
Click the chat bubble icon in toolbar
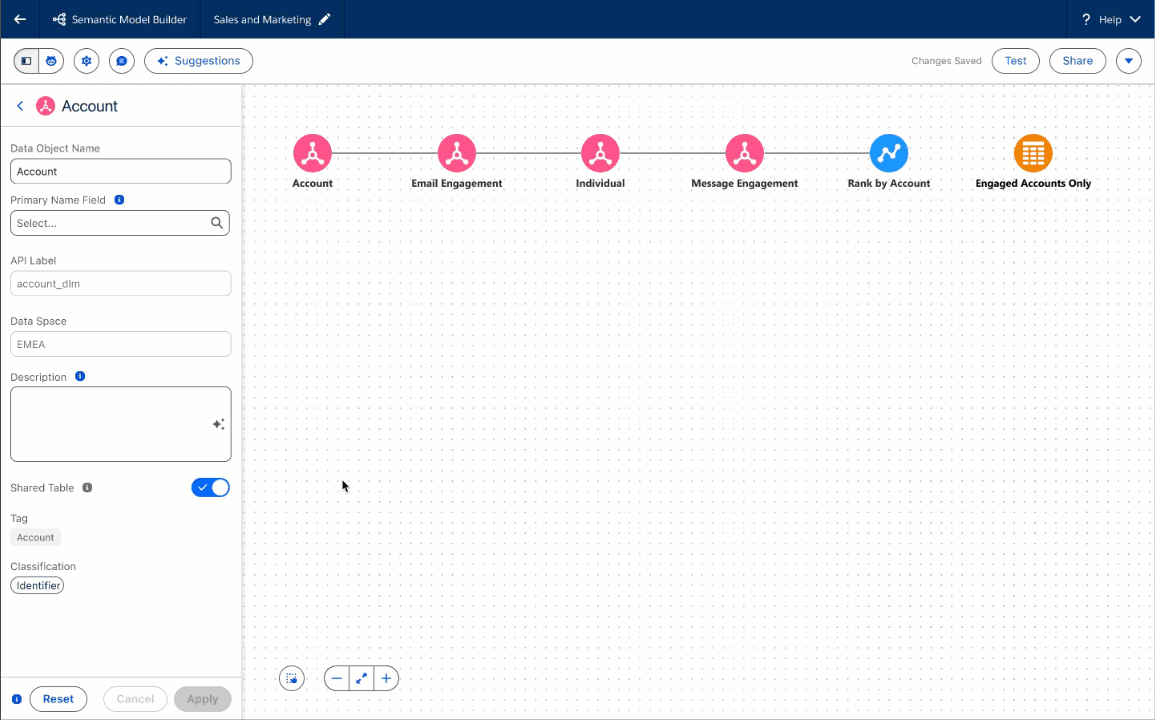coord(122,61)
